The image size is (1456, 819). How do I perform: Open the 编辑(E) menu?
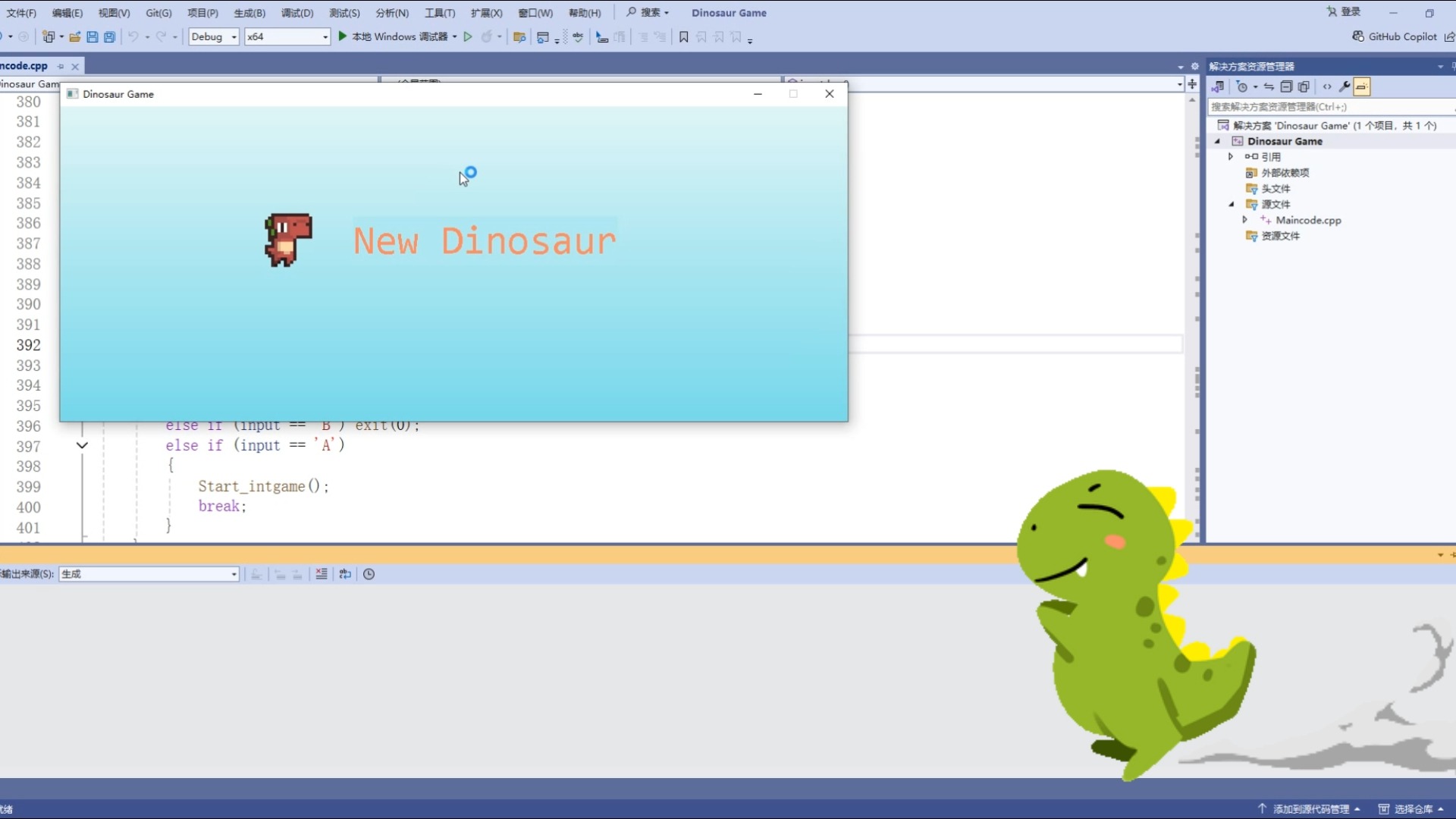pyautogui.click(x=67, y=13)
